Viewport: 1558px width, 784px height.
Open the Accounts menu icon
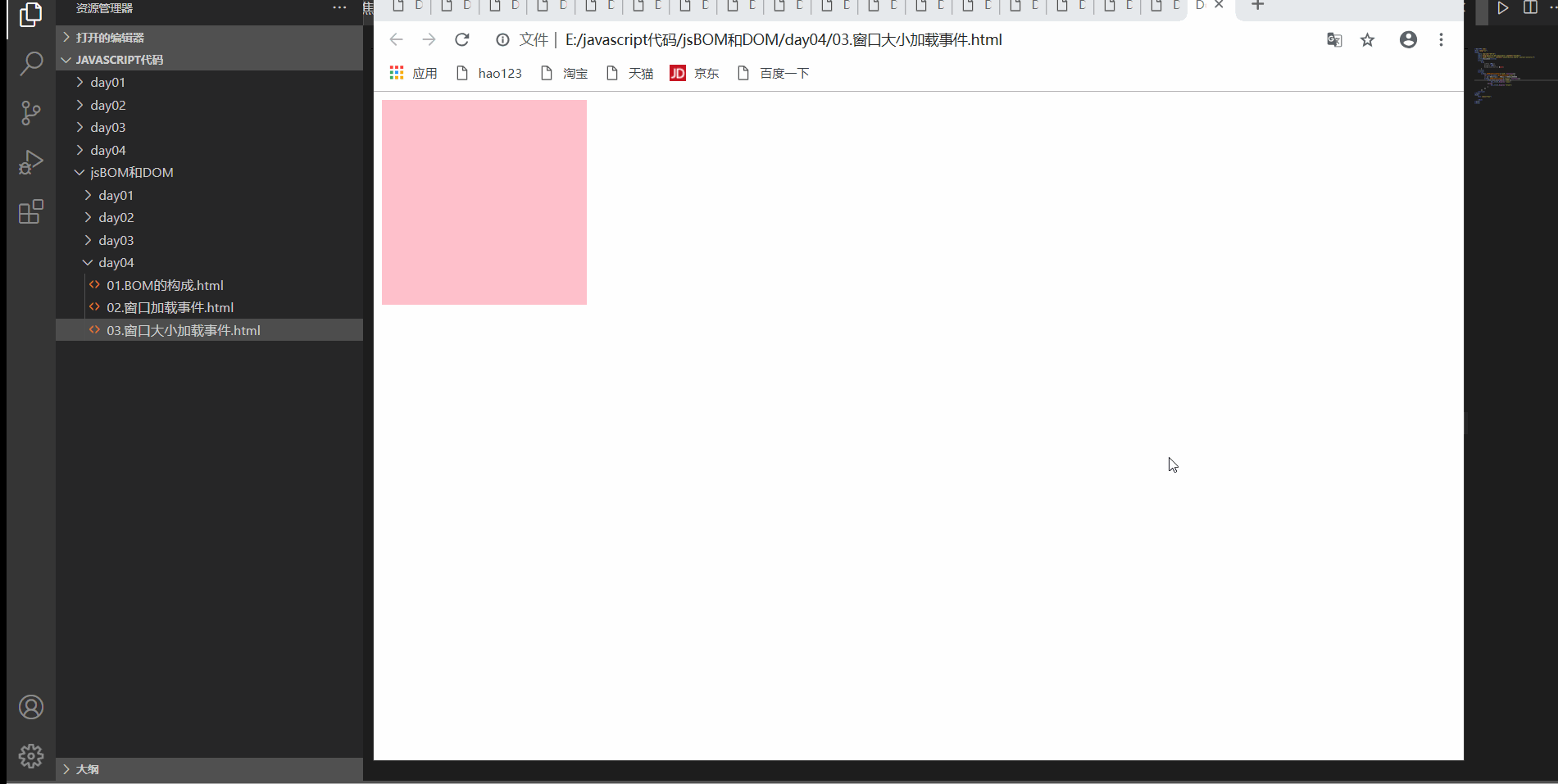pyautogui.click(x=31, y=707)
